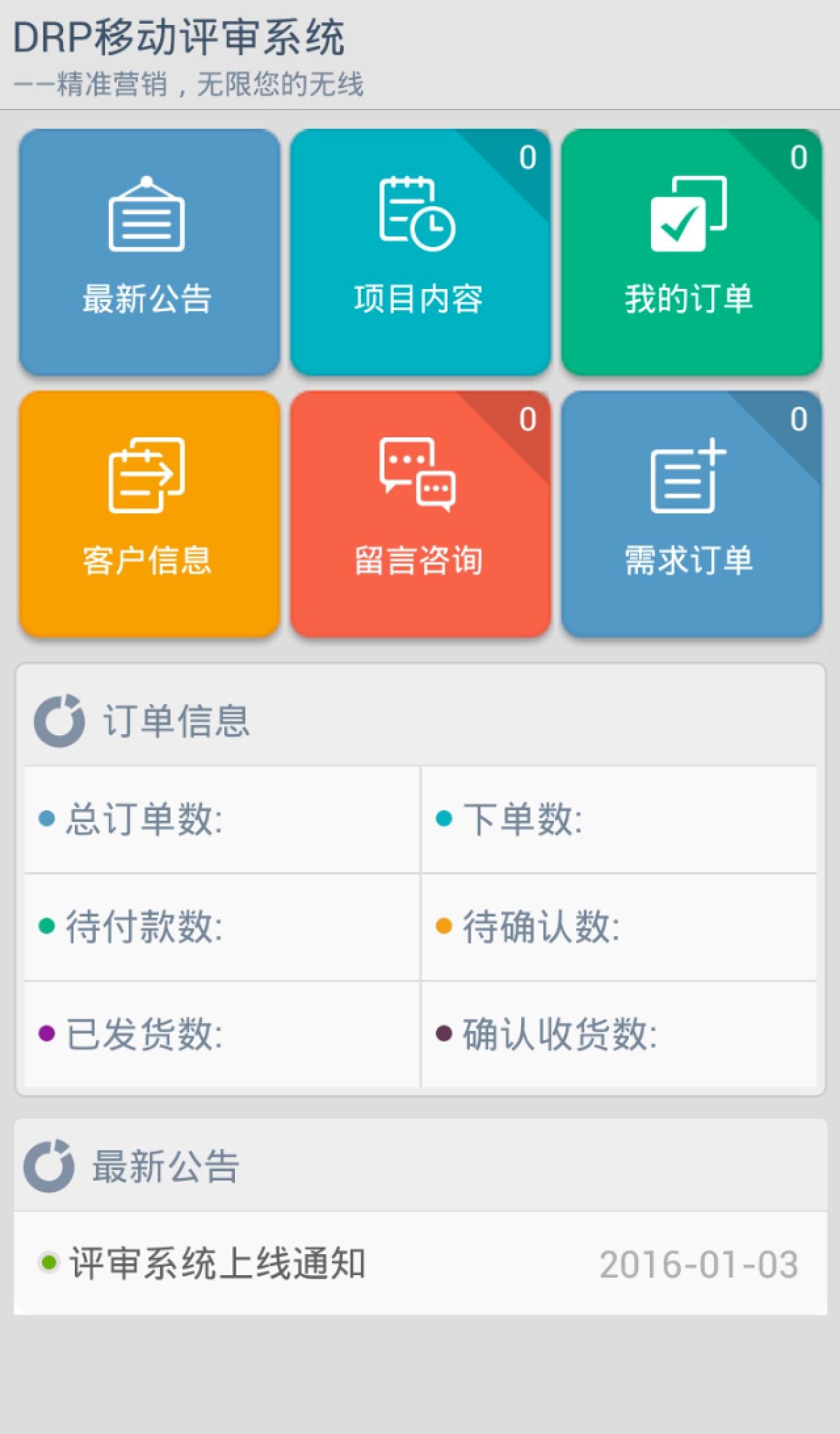The width and height of the screenshot is (840, 1434).
Task: Open the 最新公告 tile label
Action: [x=147, y=299]
